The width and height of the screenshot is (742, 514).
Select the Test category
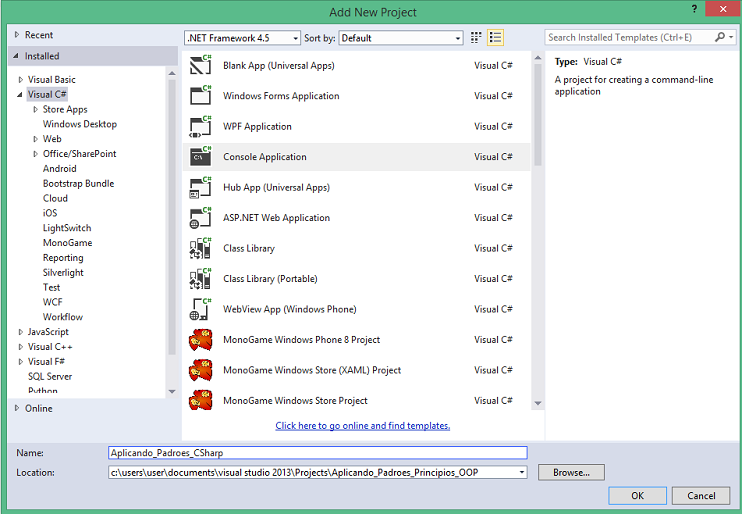click(52, 287)
